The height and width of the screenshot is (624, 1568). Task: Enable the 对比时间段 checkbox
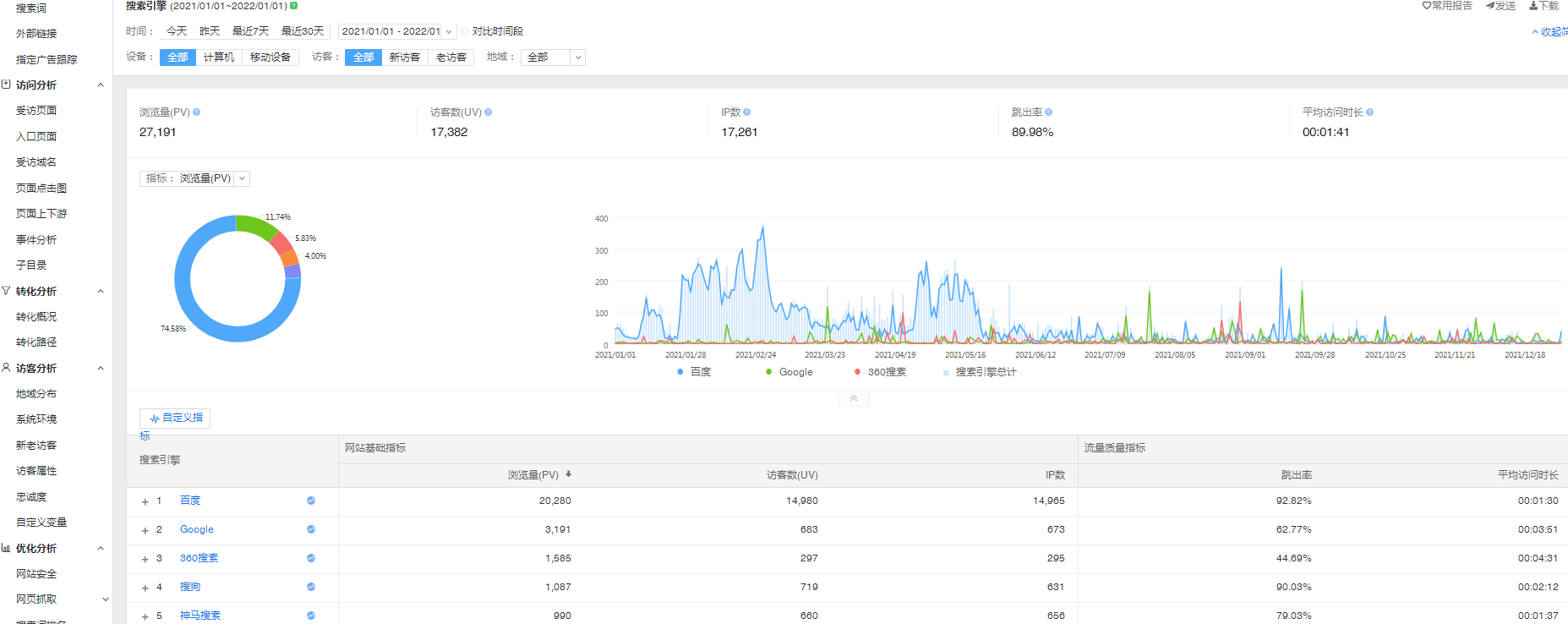[465, 31]
